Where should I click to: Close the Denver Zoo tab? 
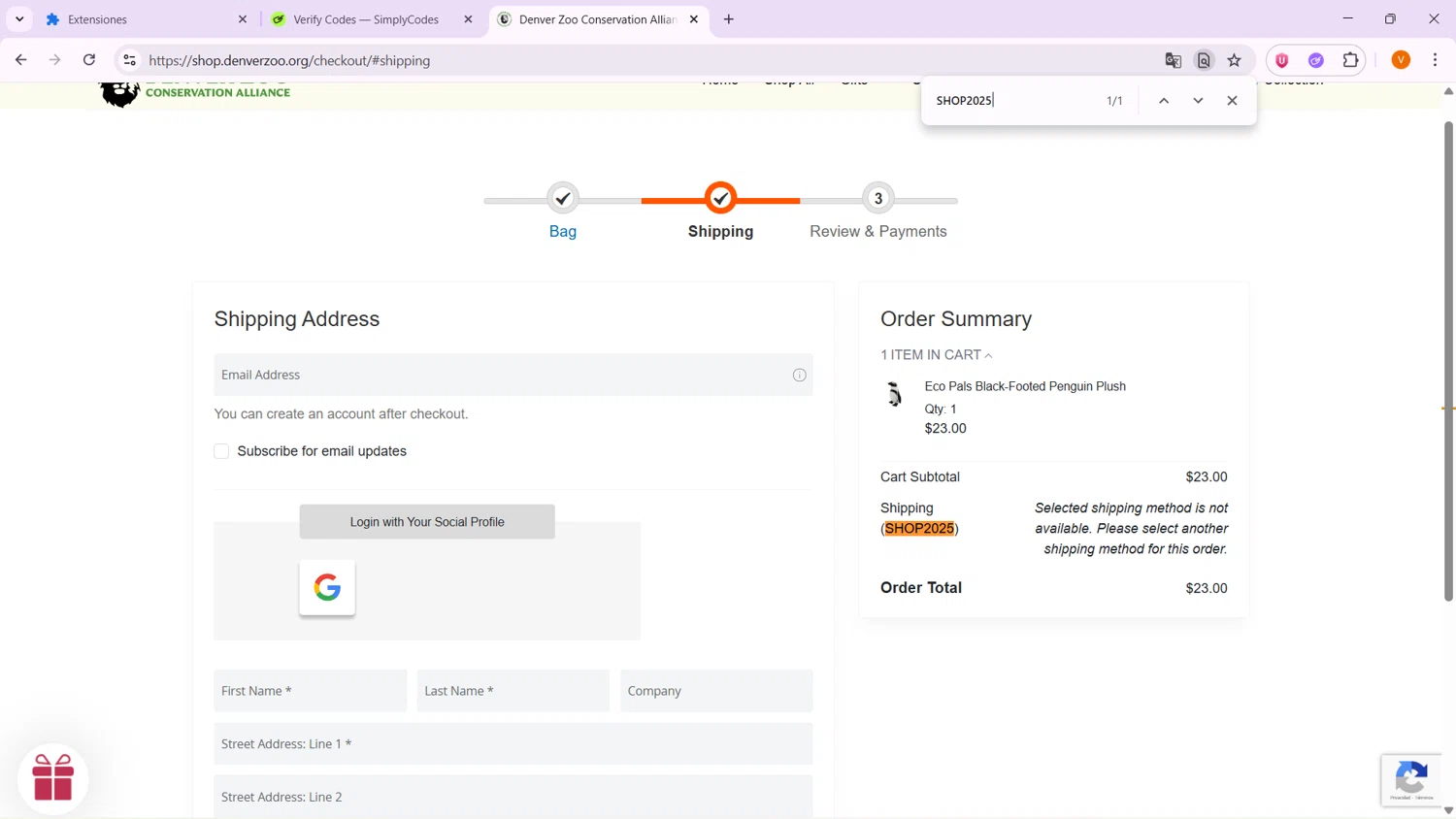coord(693,19)
